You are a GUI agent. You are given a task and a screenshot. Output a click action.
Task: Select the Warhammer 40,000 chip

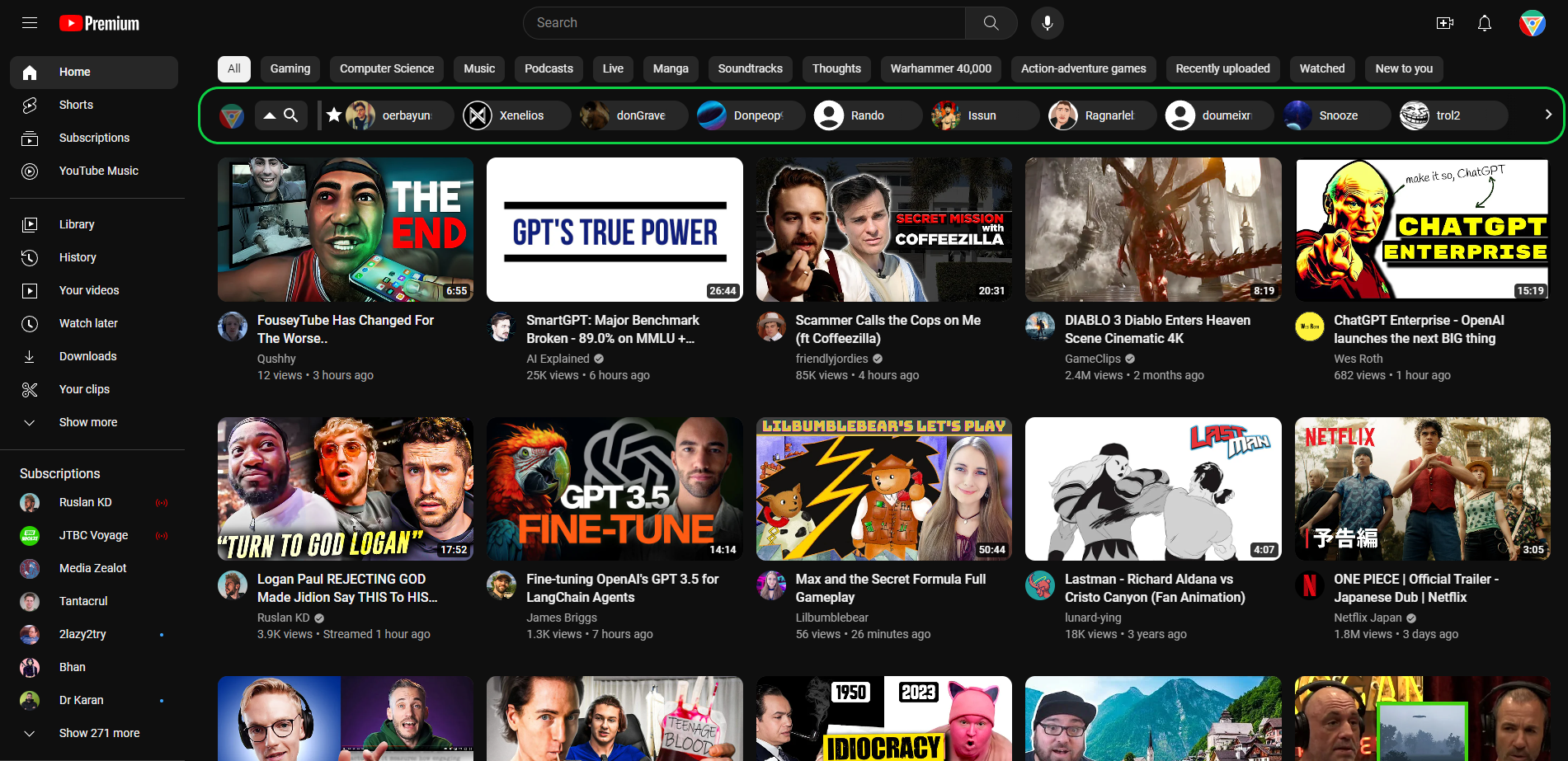(941, 68)
